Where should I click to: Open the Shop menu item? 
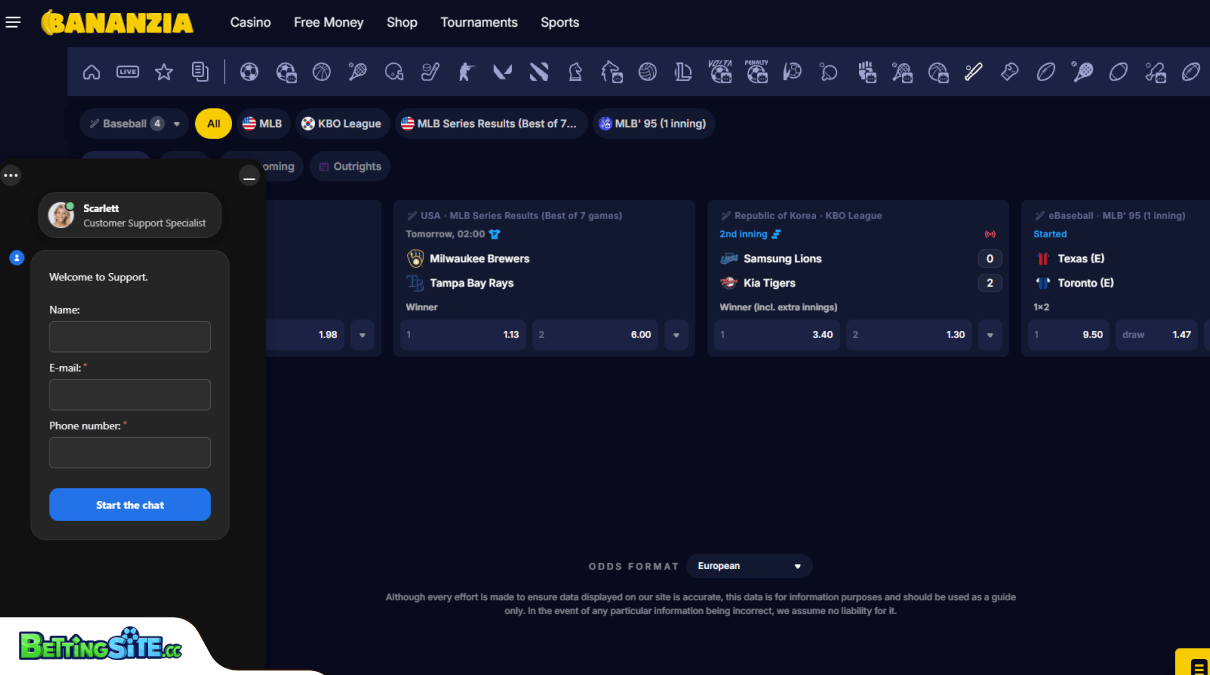pyautogui.click(x=402, y=22)
